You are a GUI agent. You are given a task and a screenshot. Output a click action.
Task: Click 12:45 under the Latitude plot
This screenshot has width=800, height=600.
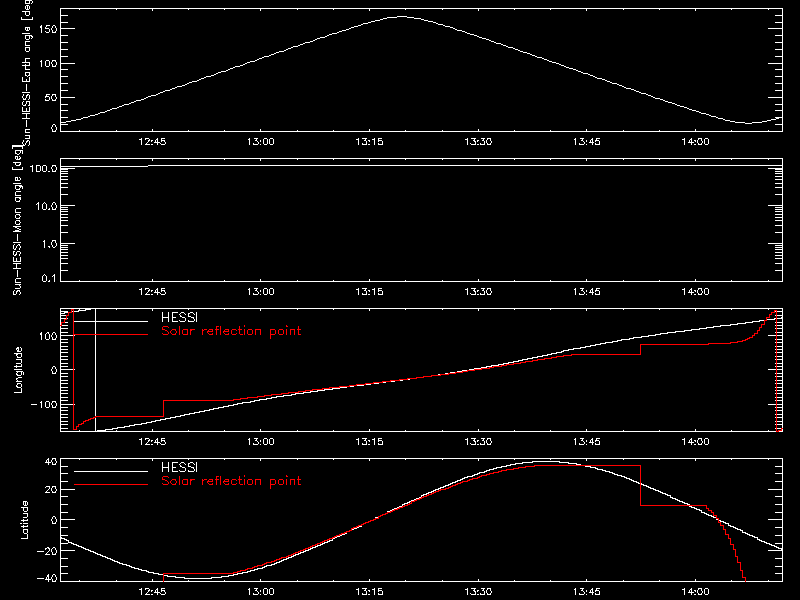pos(152,592)
